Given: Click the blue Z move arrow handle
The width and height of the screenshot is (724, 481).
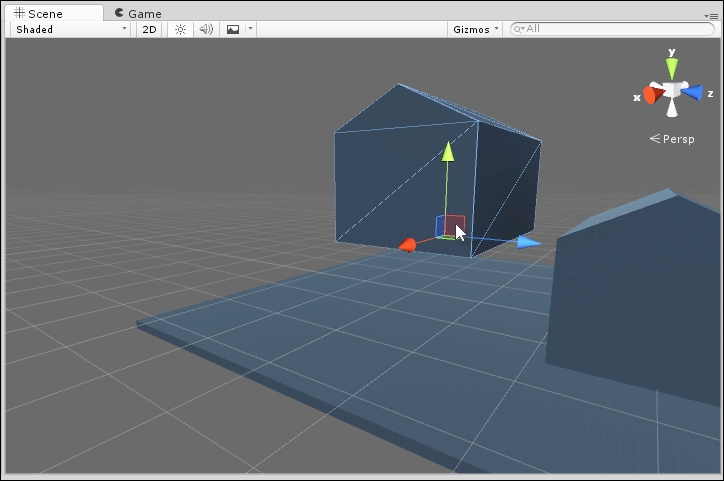Looking at the screenshot, I should 529,242.
